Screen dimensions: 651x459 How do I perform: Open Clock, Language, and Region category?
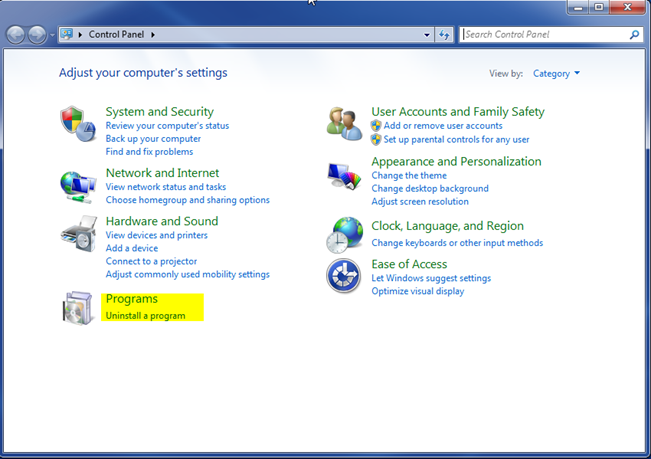[448, 226]
